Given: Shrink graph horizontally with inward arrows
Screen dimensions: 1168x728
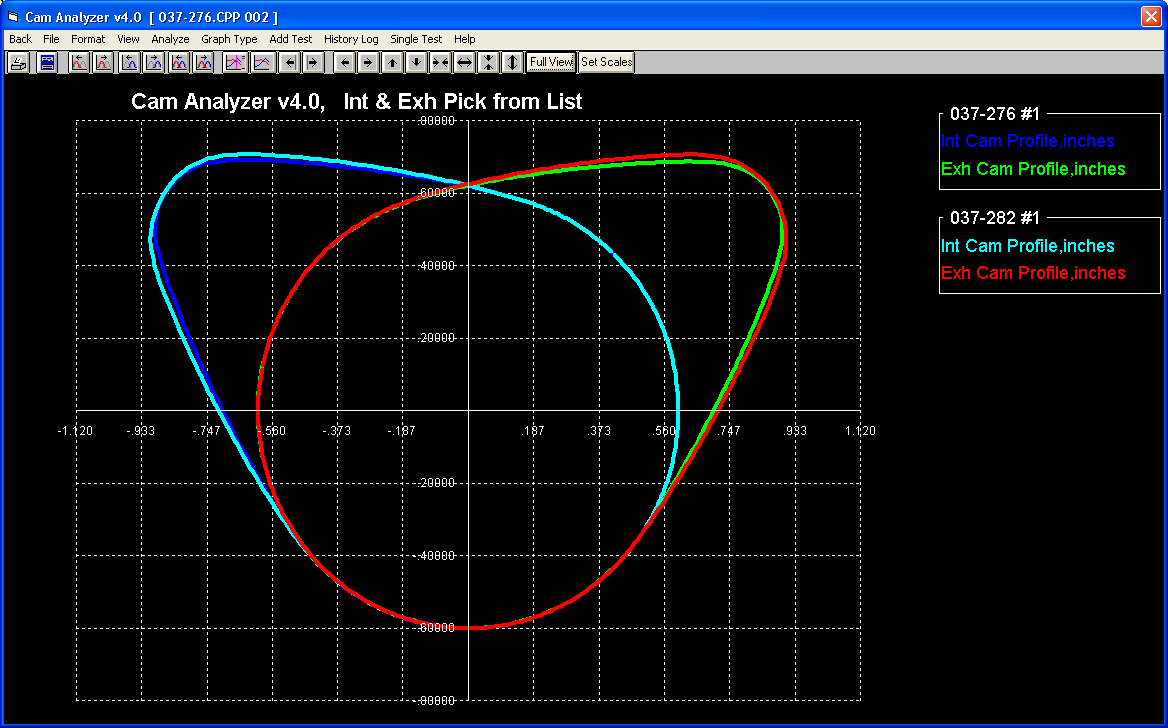Looking at the screenshot, I should (440, 63).
